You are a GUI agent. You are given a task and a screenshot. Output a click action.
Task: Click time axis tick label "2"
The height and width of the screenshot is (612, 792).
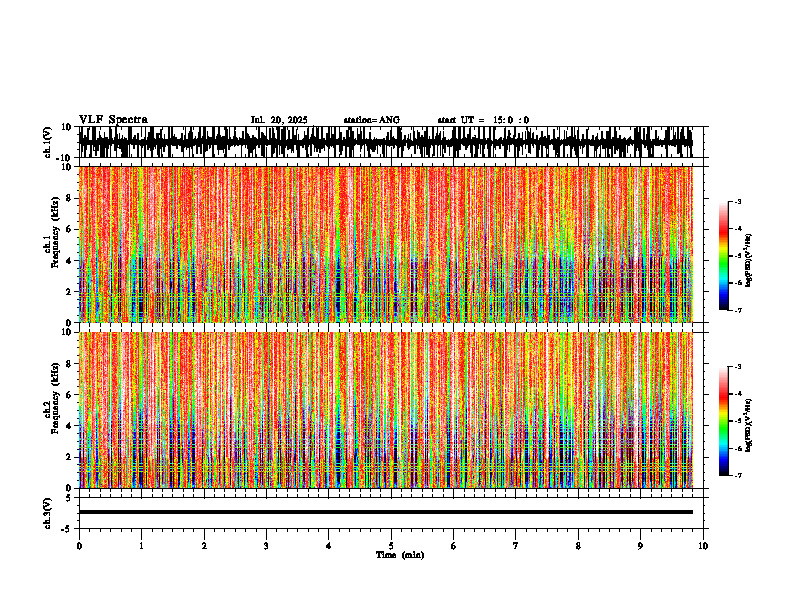tap(204, 546)
